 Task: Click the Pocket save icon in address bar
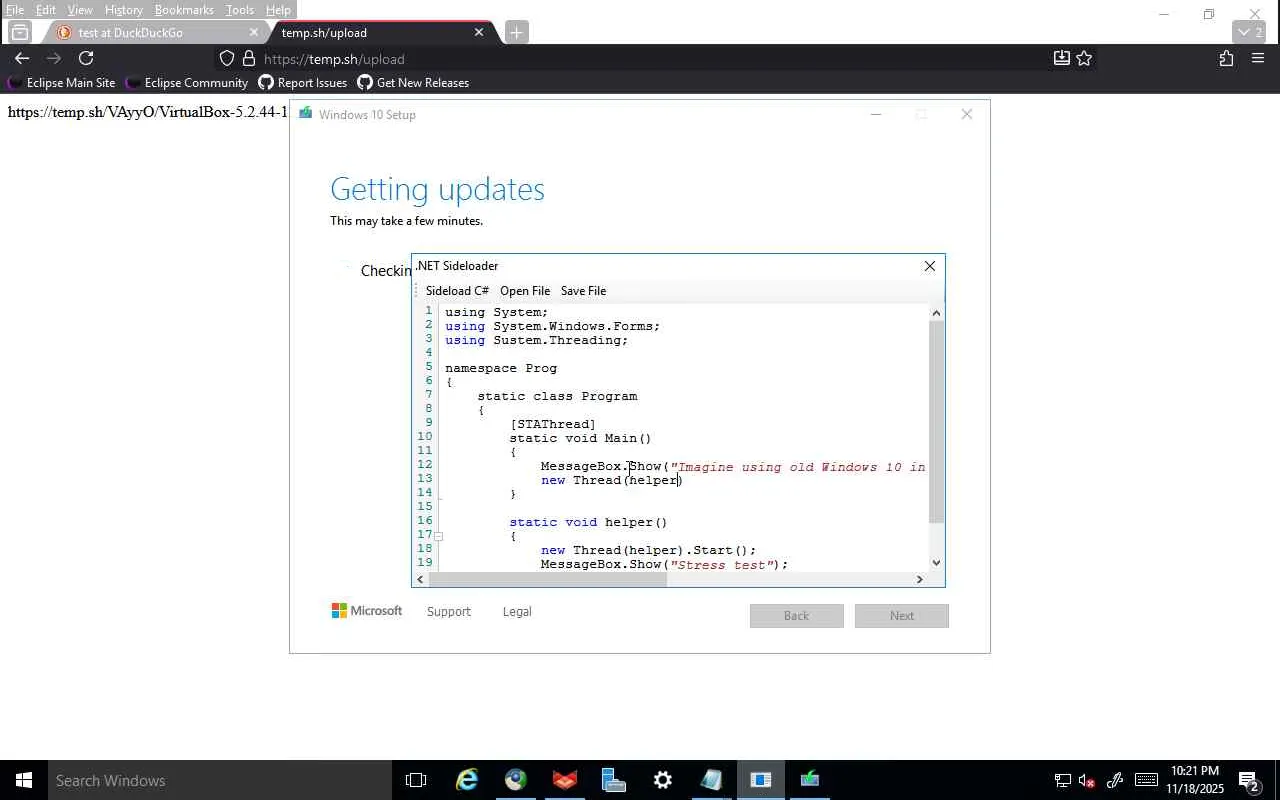pos(1062,58)
